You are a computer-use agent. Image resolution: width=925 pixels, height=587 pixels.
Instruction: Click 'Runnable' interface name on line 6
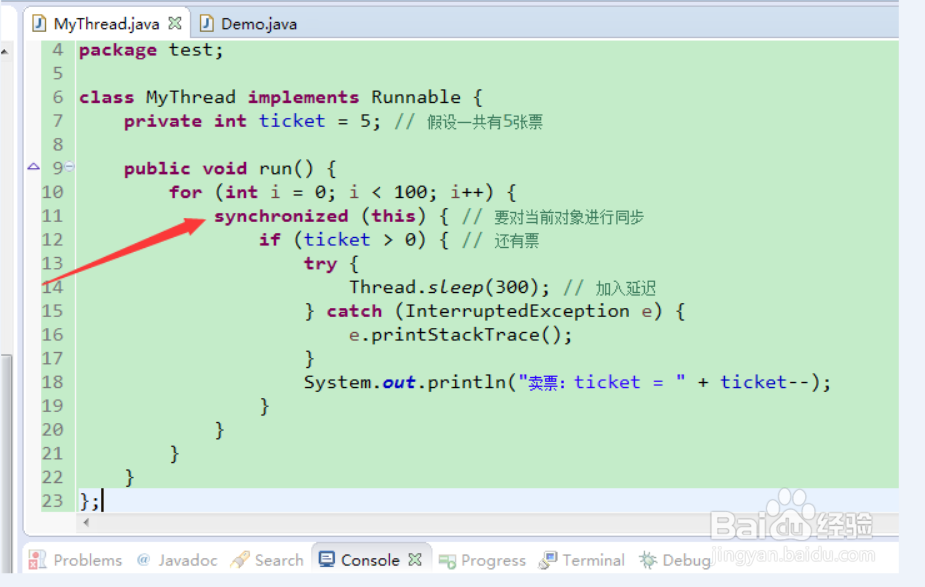(416, 97)
